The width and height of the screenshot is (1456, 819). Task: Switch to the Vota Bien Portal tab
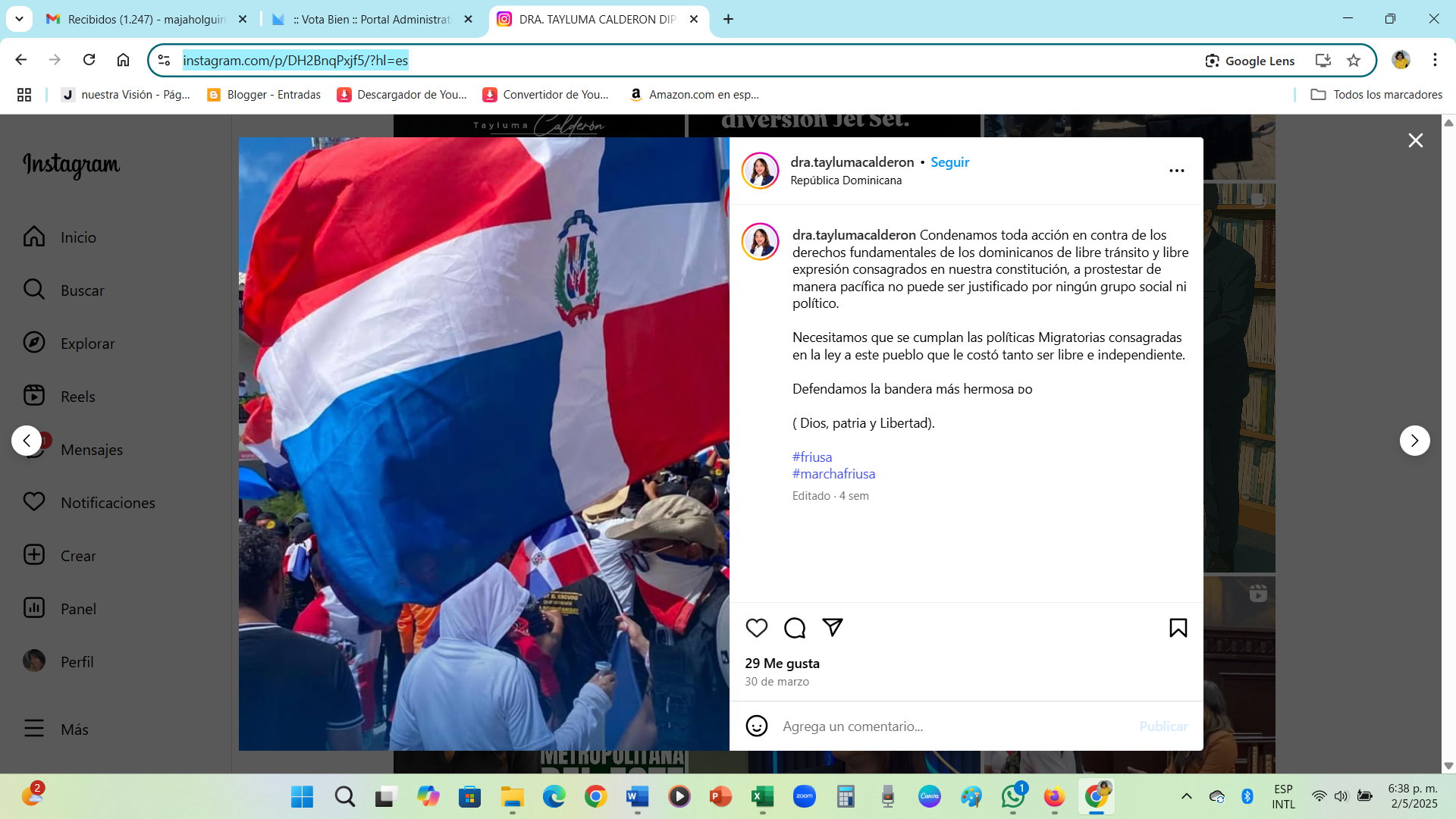(x=373, y=19)
